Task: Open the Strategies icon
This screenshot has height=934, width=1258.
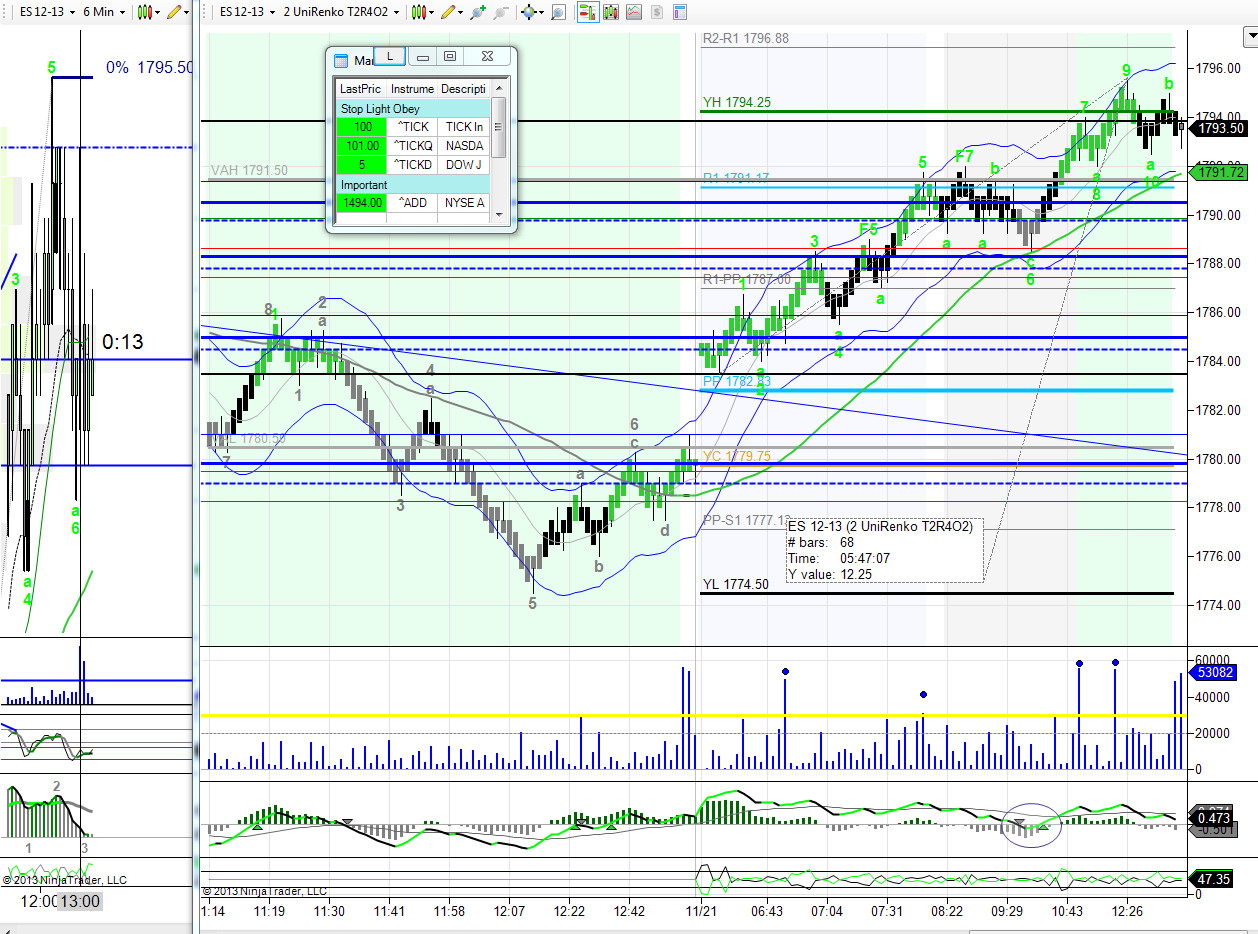Action: click(x=656, y=12)
